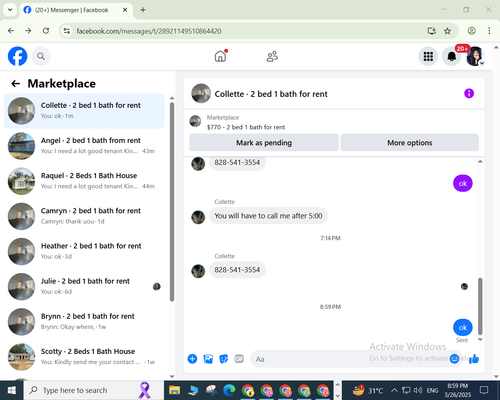
Task: Open Chrome profile icon
Action: pos(471,31)
